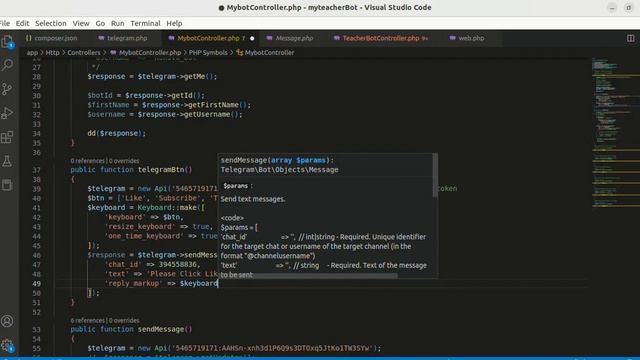The image size is (640, 360).
Task: Click the signature popup horizontal scrollbar
Action: coord(308,276)
